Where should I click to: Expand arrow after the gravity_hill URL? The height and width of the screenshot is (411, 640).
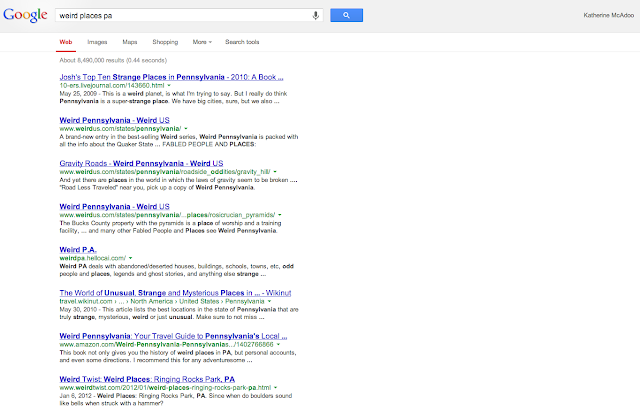pyautogui.click(x=275, y=172)
